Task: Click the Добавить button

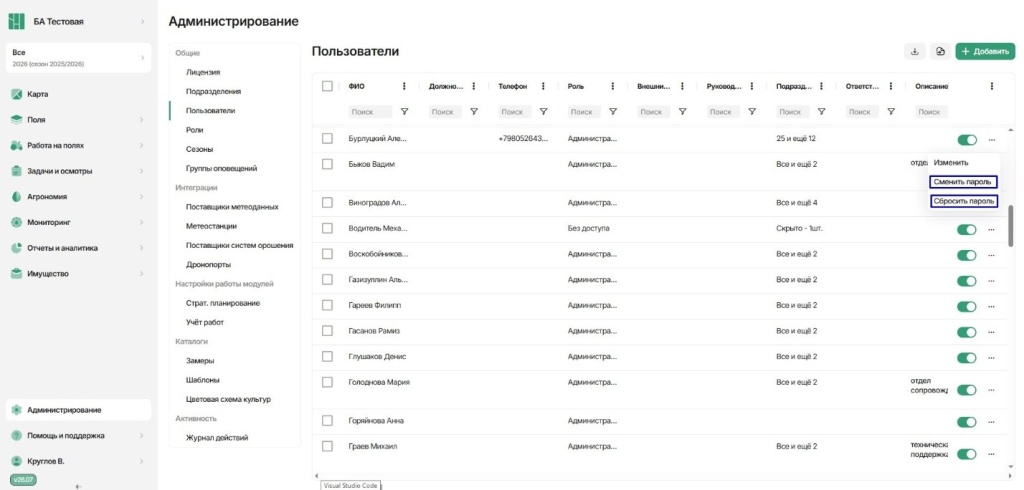Action: (985, 52)
